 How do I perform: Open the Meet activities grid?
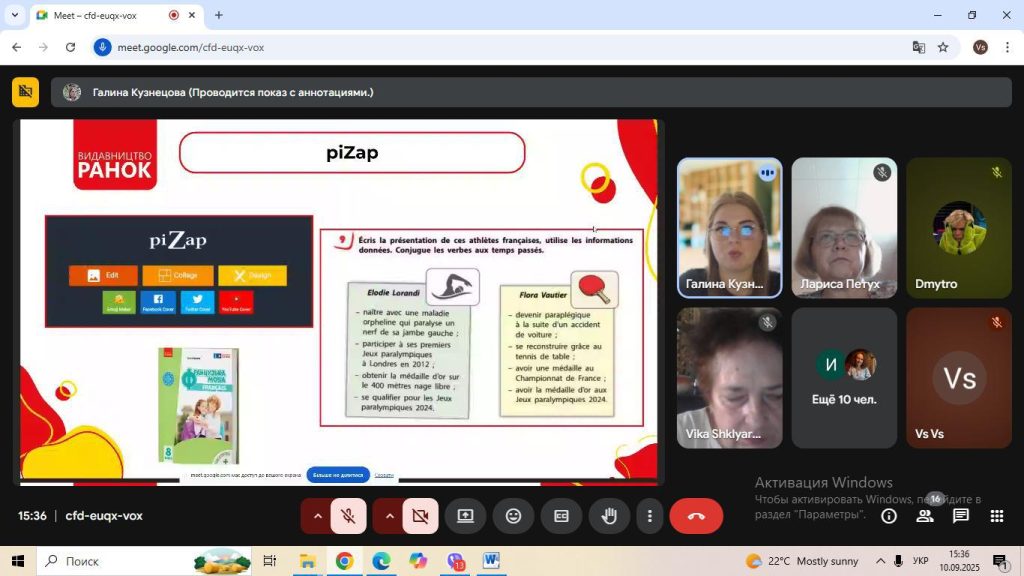[x=997, y=516]
